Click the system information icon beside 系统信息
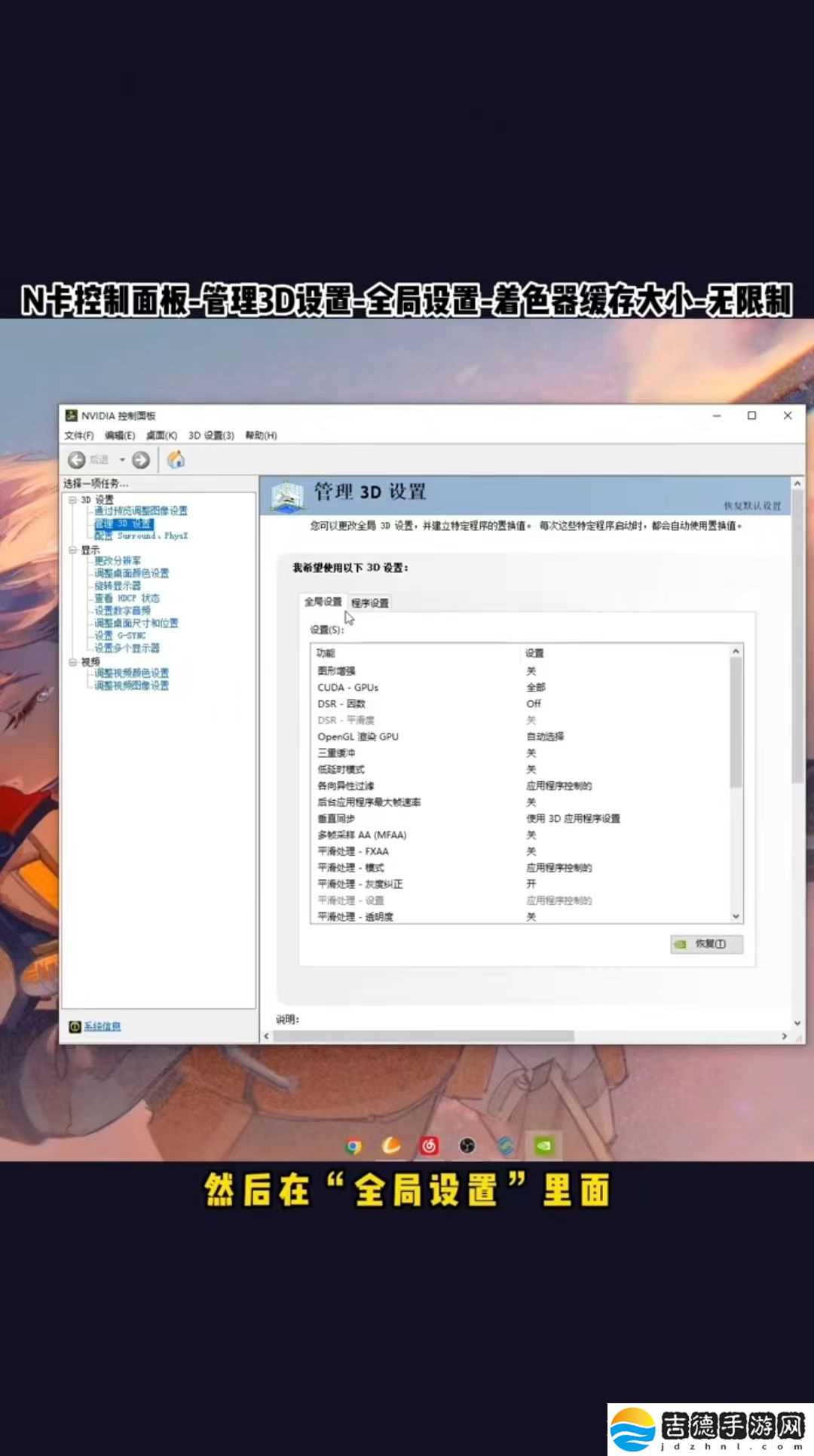 [x=75, y=1026]
